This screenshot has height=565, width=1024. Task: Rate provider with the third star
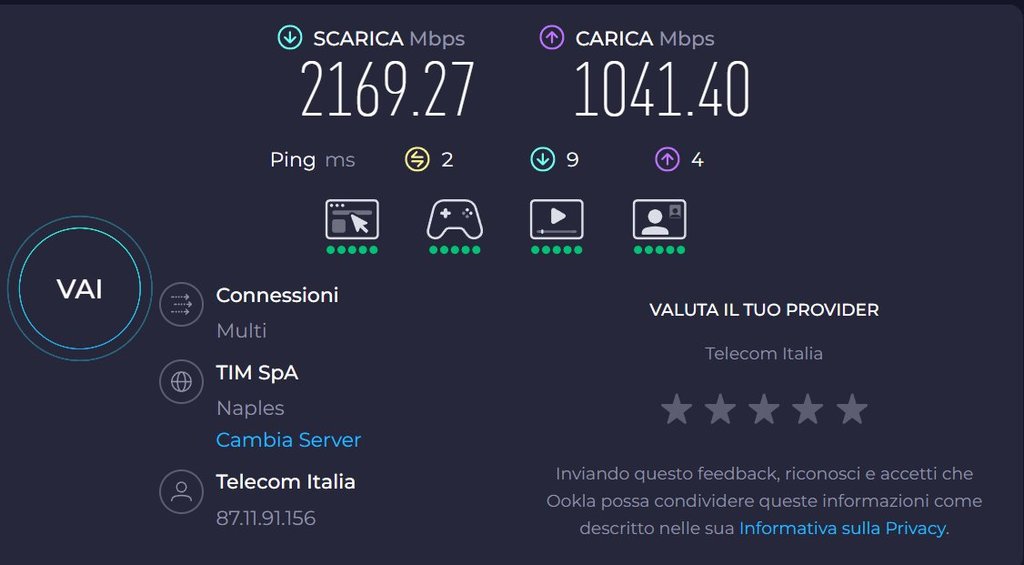[764, 408]
